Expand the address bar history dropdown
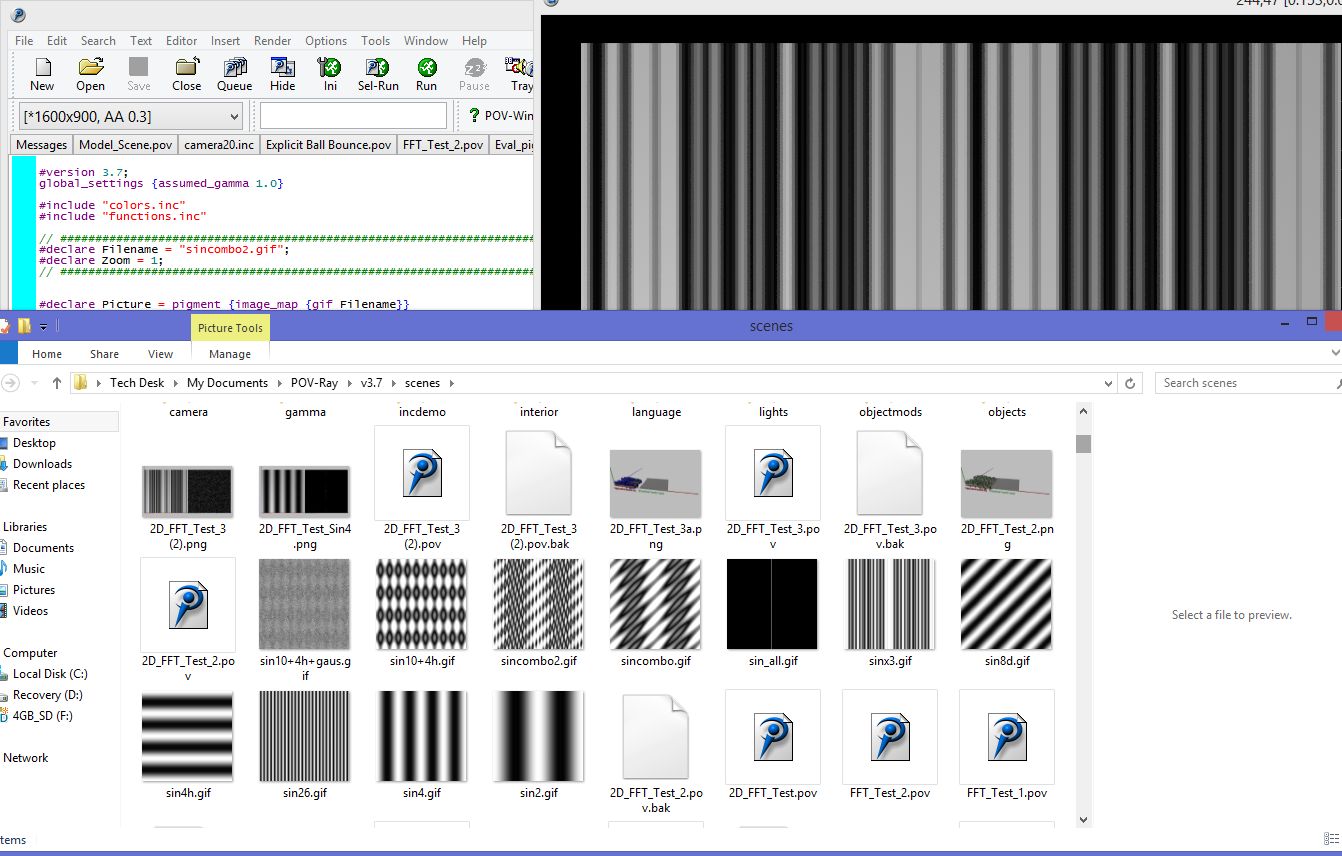 click(1108, 383)
